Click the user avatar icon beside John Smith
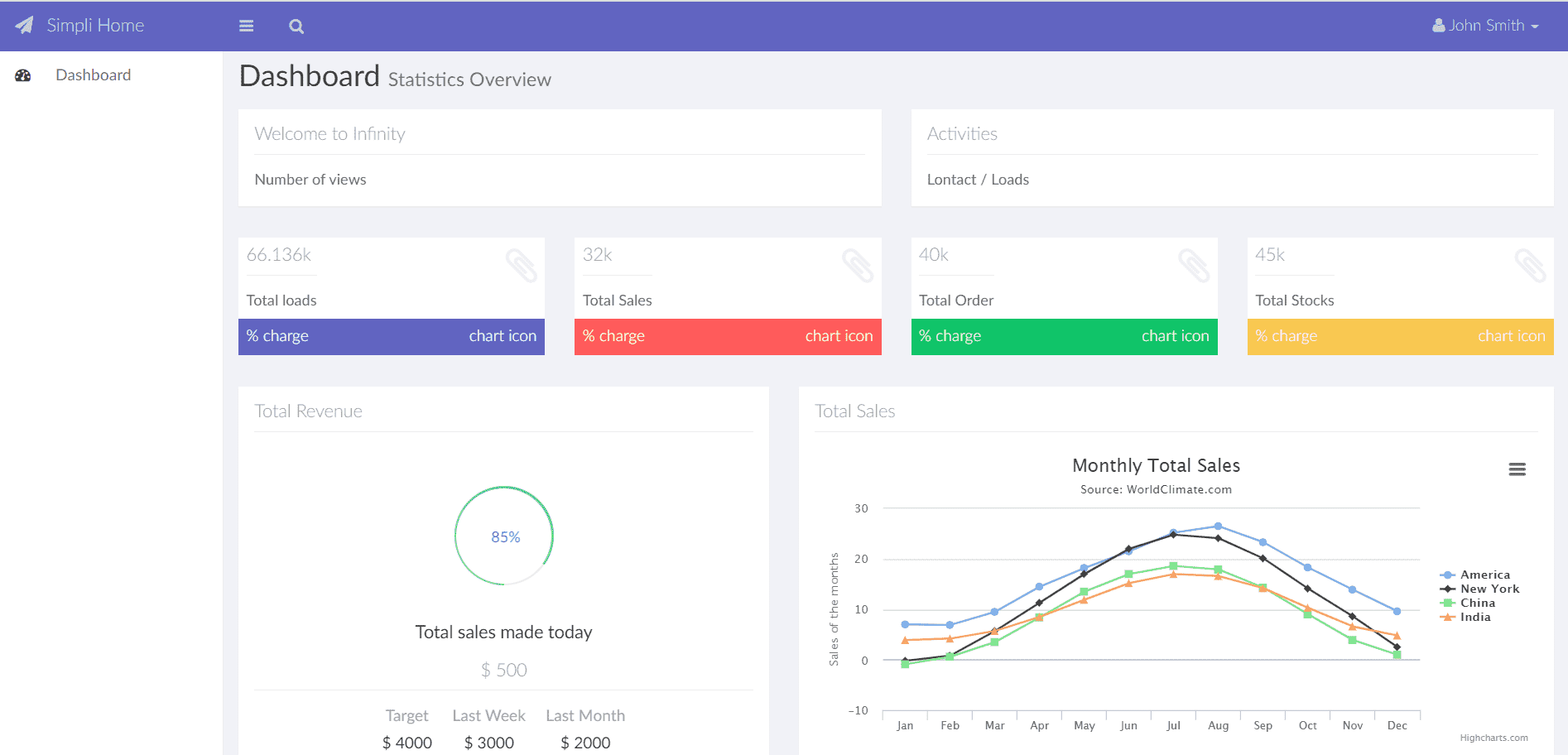The width and height of the screenshot is (1568, 755). coord(1439,26)
